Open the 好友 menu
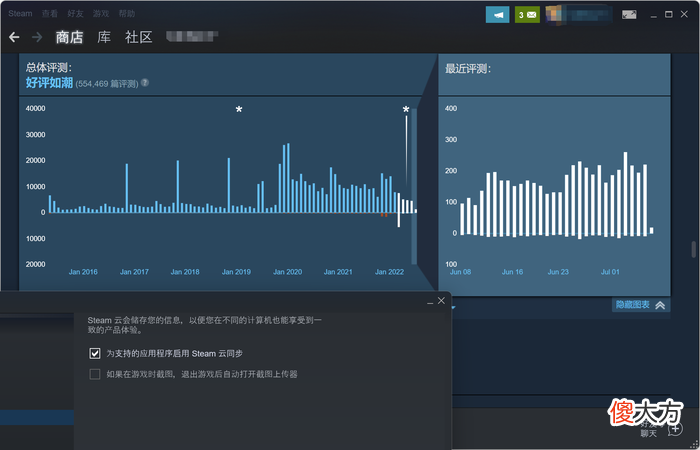This screenshot has width=700, height=450. click(x=75, y=14)
